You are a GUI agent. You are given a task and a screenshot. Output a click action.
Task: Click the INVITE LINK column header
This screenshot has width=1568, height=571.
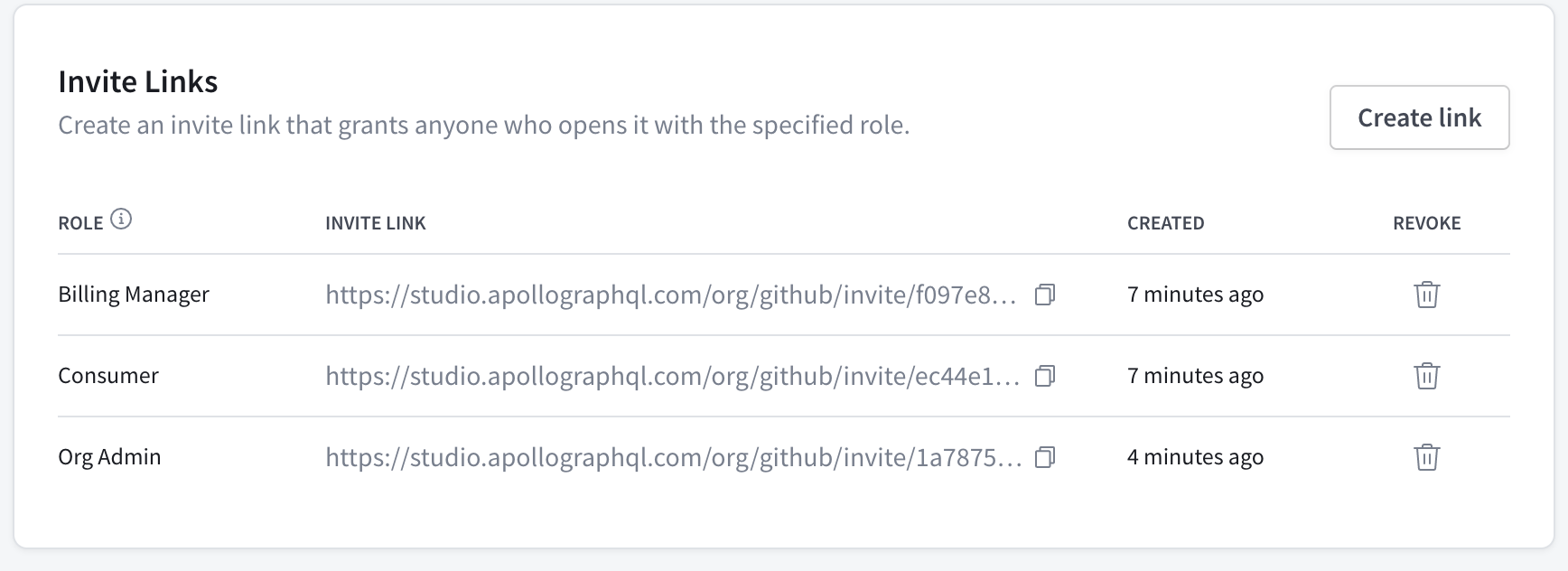point(376,222)
